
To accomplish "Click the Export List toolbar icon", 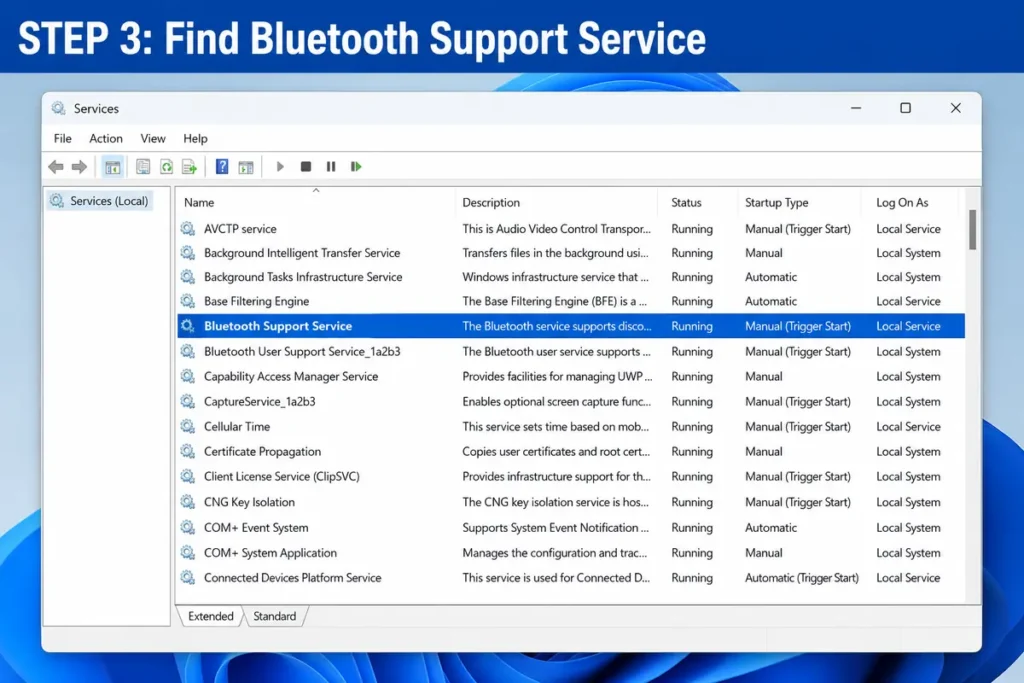I will point(189,167).
